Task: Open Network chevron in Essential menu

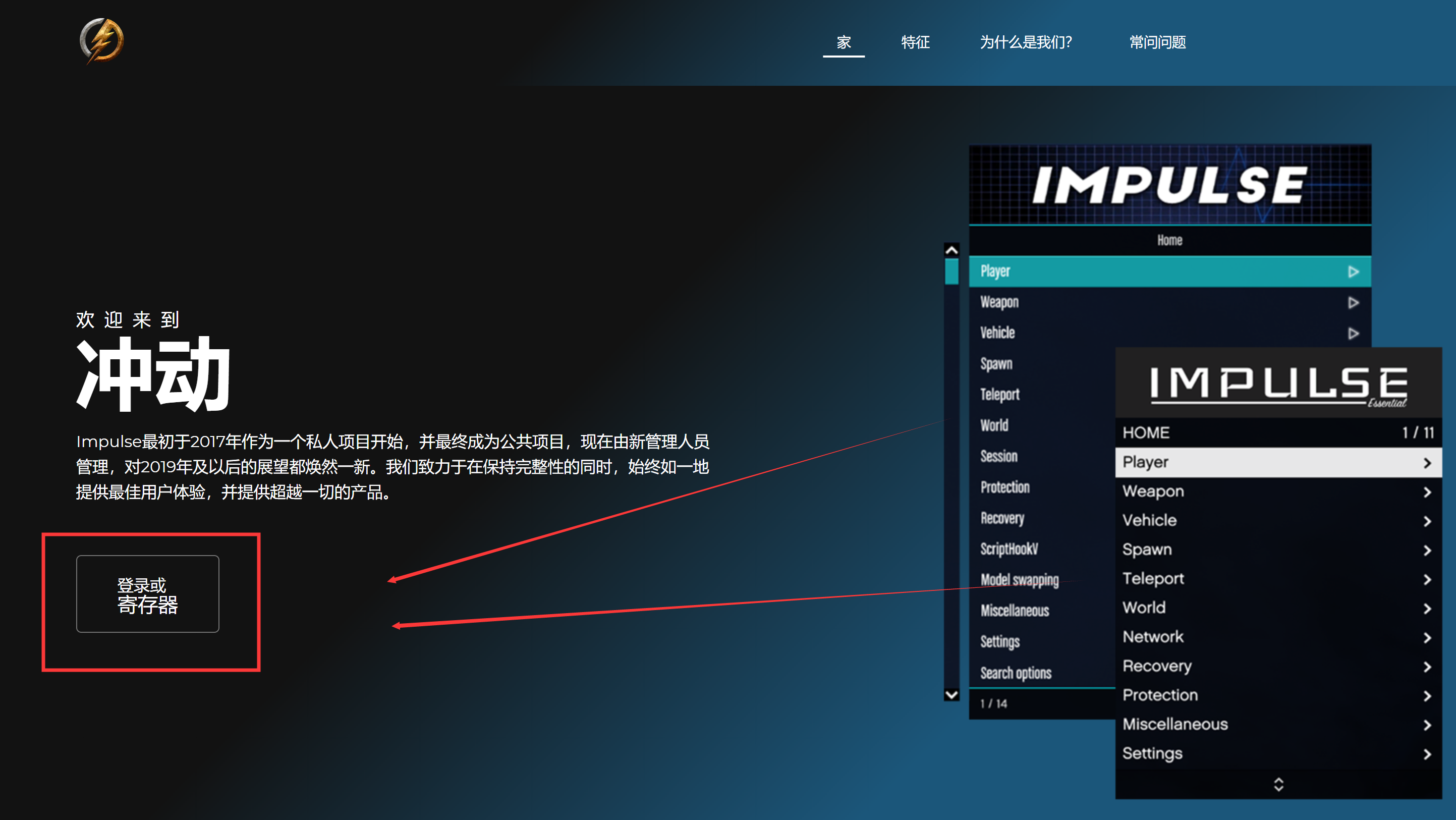Action: coord(1427,638)
